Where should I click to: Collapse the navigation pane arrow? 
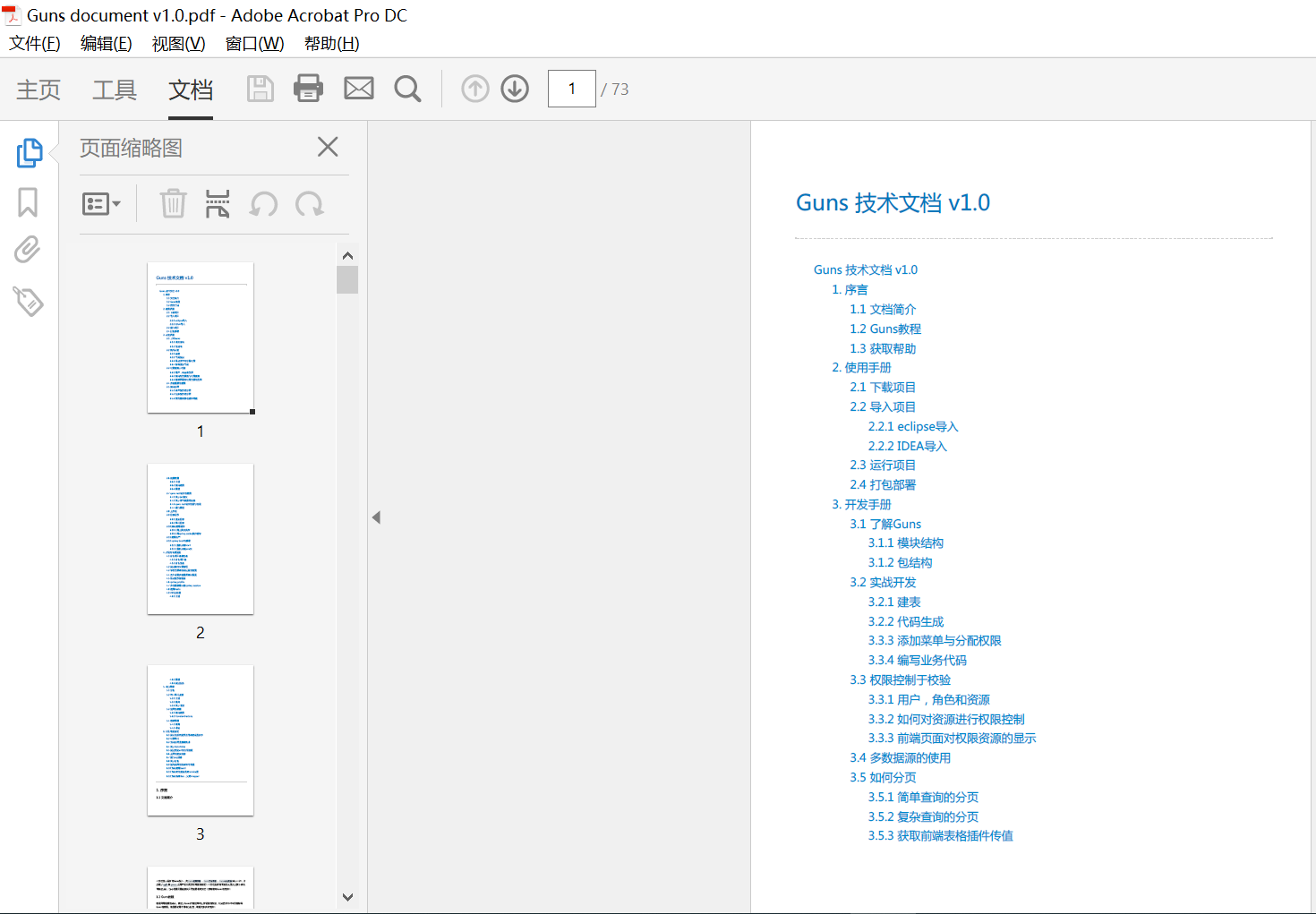[x=376, y=517]
